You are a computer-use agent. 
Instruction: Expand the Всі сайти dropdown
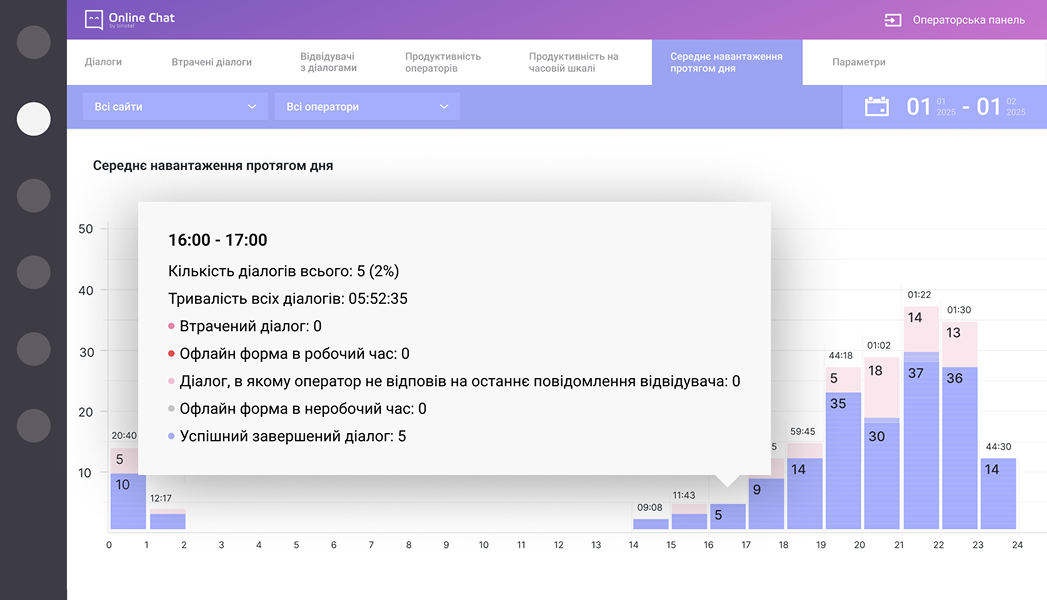[x=175, y=107]
